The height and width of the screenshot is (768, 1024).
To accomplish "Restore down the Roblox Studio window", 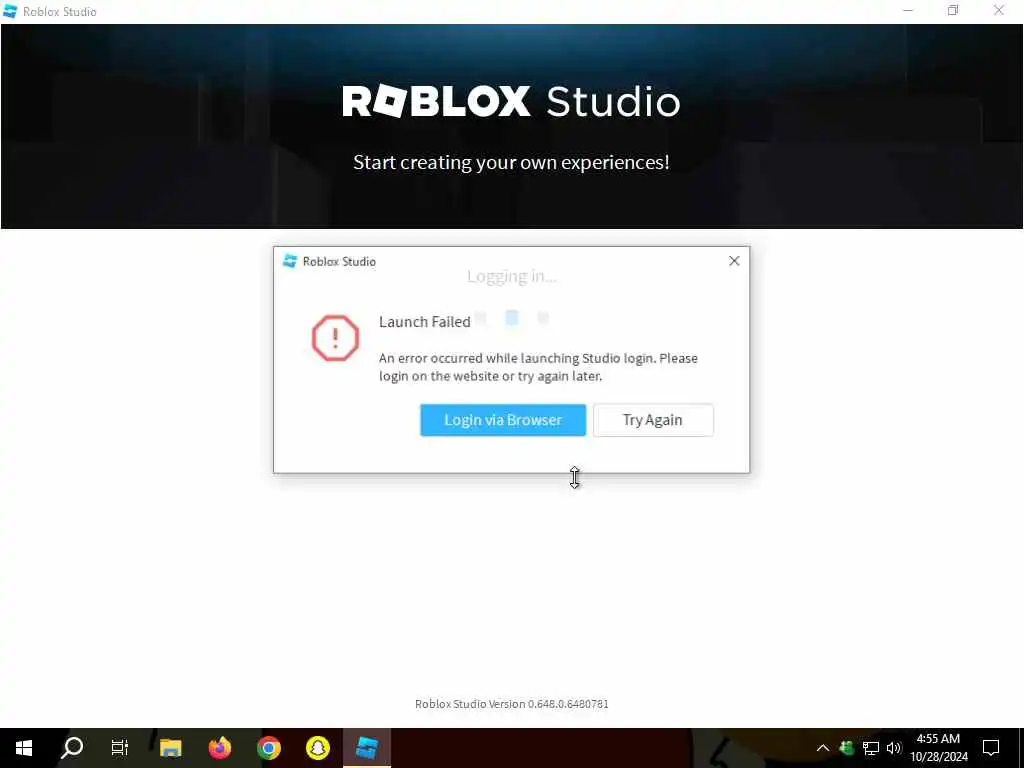I will pyautogui.click(x=953, y=11).
